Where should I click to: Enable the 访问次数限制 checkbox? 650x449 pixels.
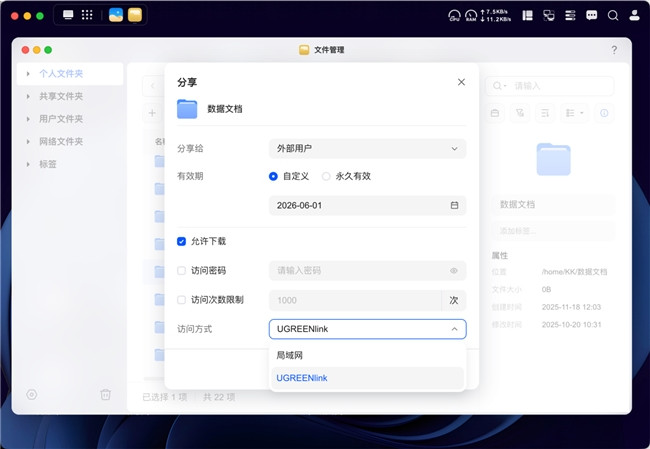point(182,300)
